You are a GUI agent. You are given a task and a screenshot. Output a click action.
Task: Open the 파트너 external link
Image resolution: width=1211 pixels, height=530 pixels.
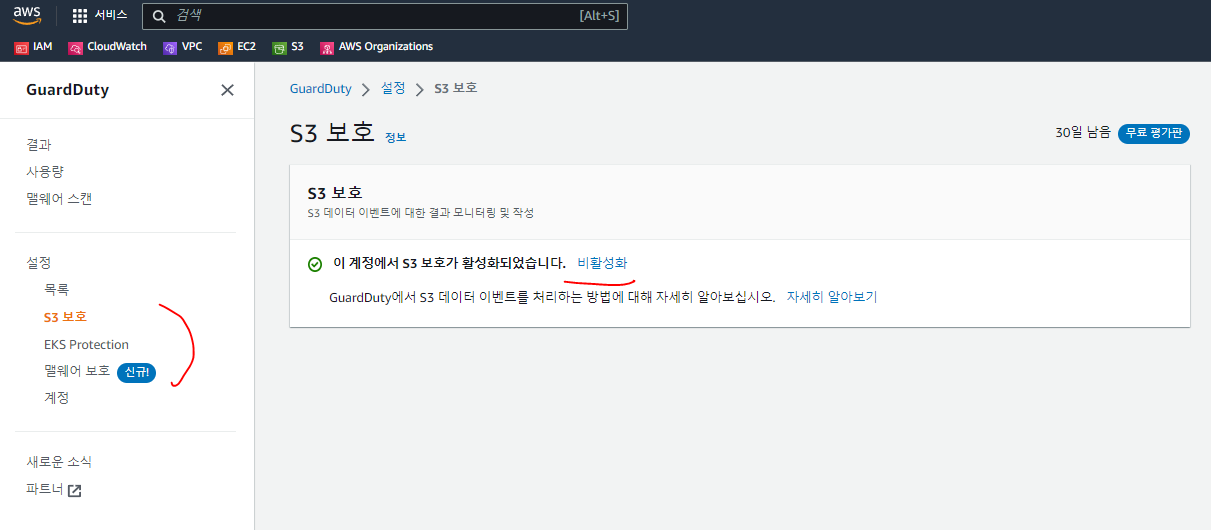click(x=45, y=490)
